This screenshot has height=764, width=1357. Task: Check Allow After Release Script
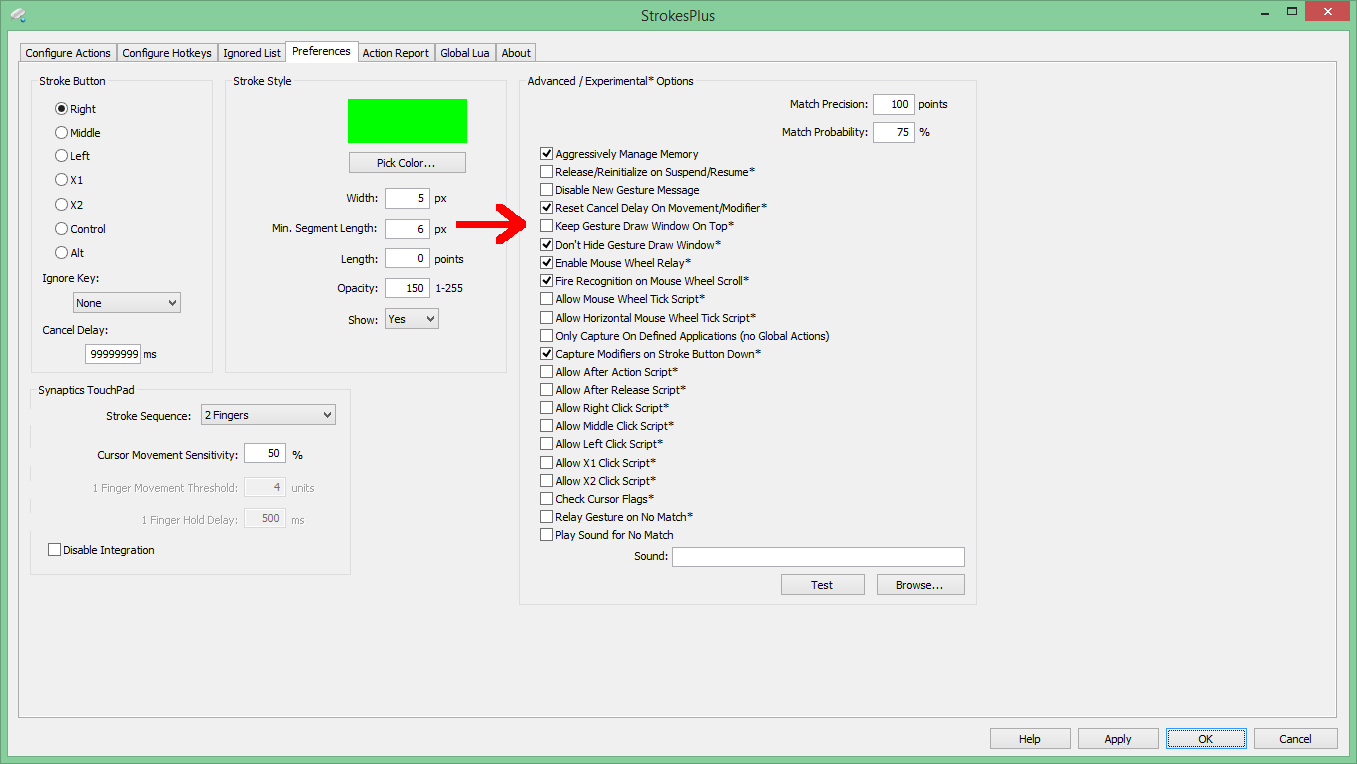(x=547, y=390)
